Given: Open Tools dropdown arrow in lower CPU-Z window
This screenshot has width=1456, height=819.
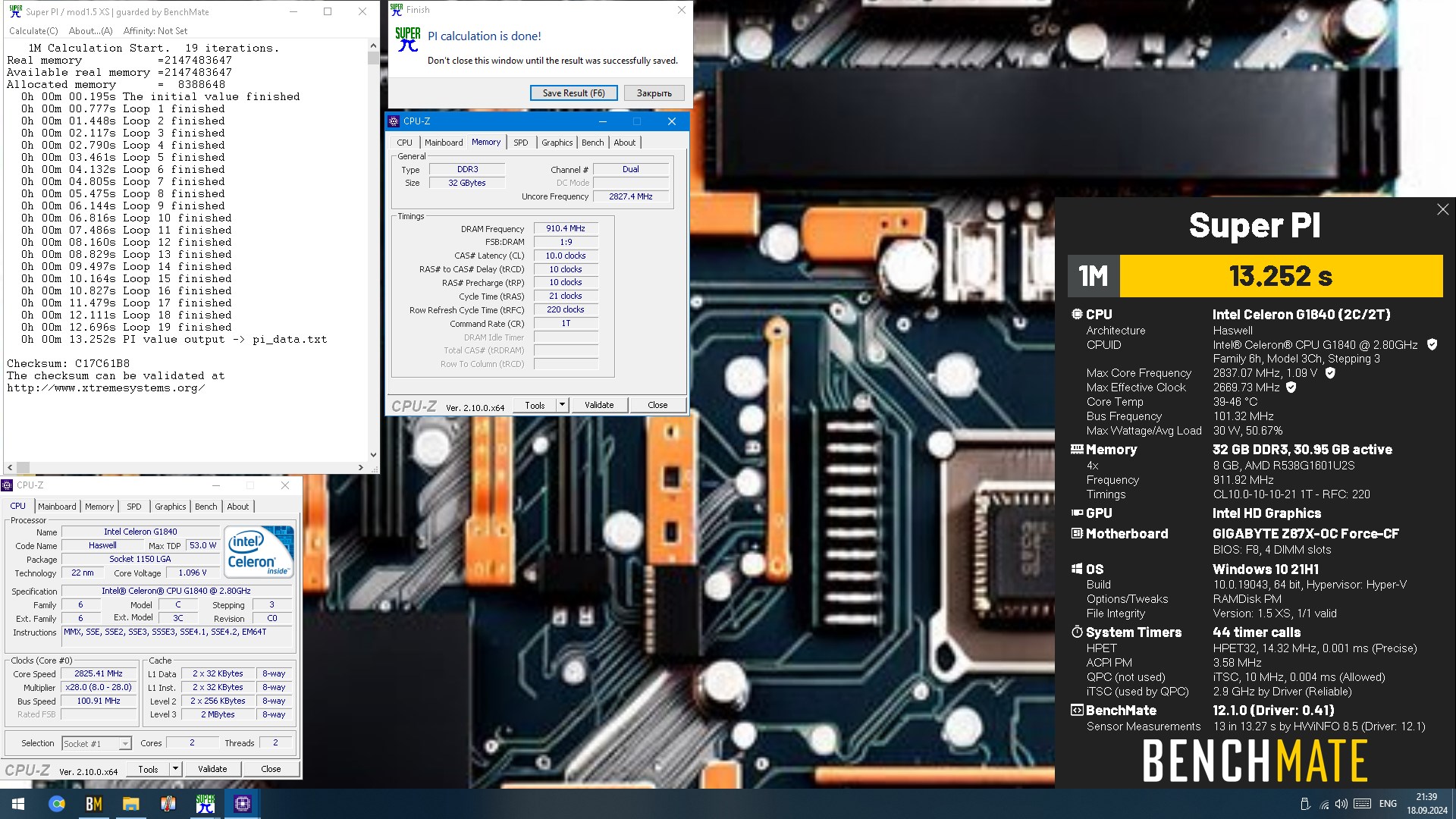Looking at the screenshot, I should coord(175,769).
